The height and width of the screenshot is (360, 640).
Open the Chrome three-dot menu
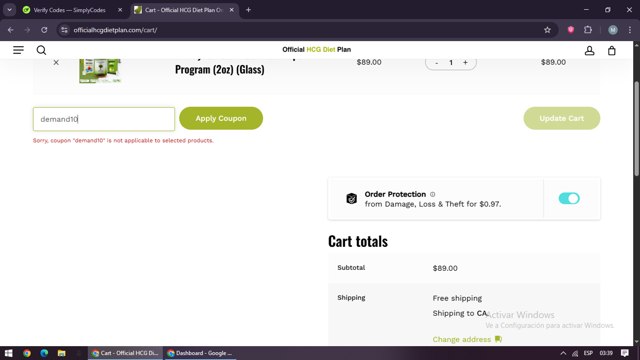630,30
